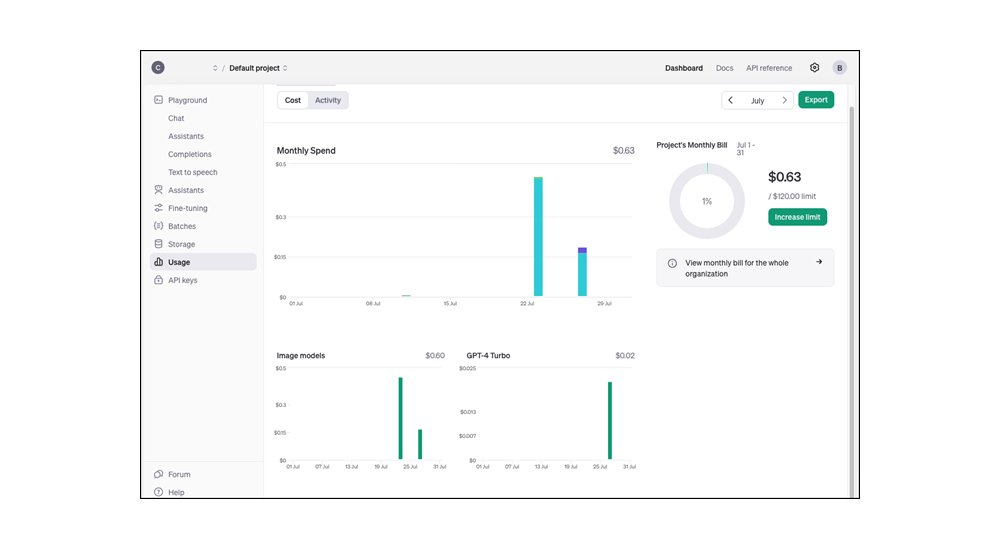Open the Docs tab in header
1000x550 pixels.
point(724,68)
